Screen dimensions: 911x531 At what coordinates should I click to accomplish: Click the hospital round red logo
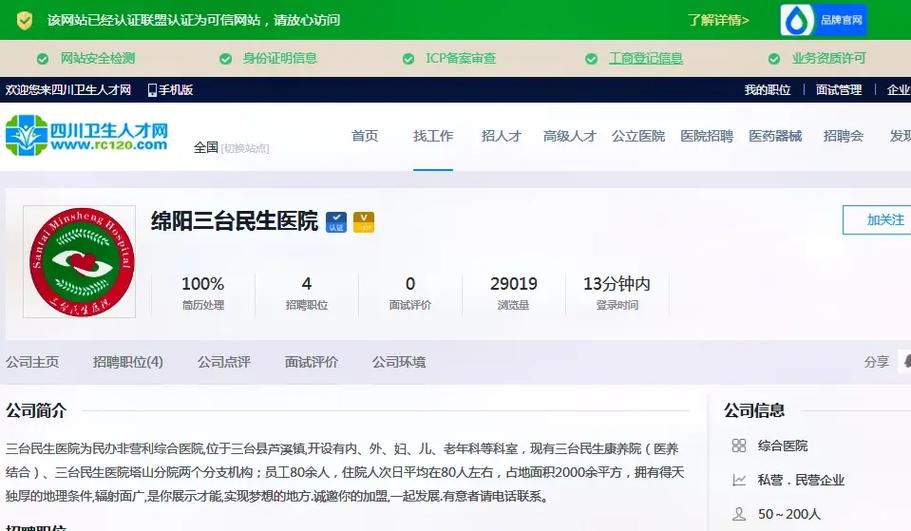[x=80, y=262]
